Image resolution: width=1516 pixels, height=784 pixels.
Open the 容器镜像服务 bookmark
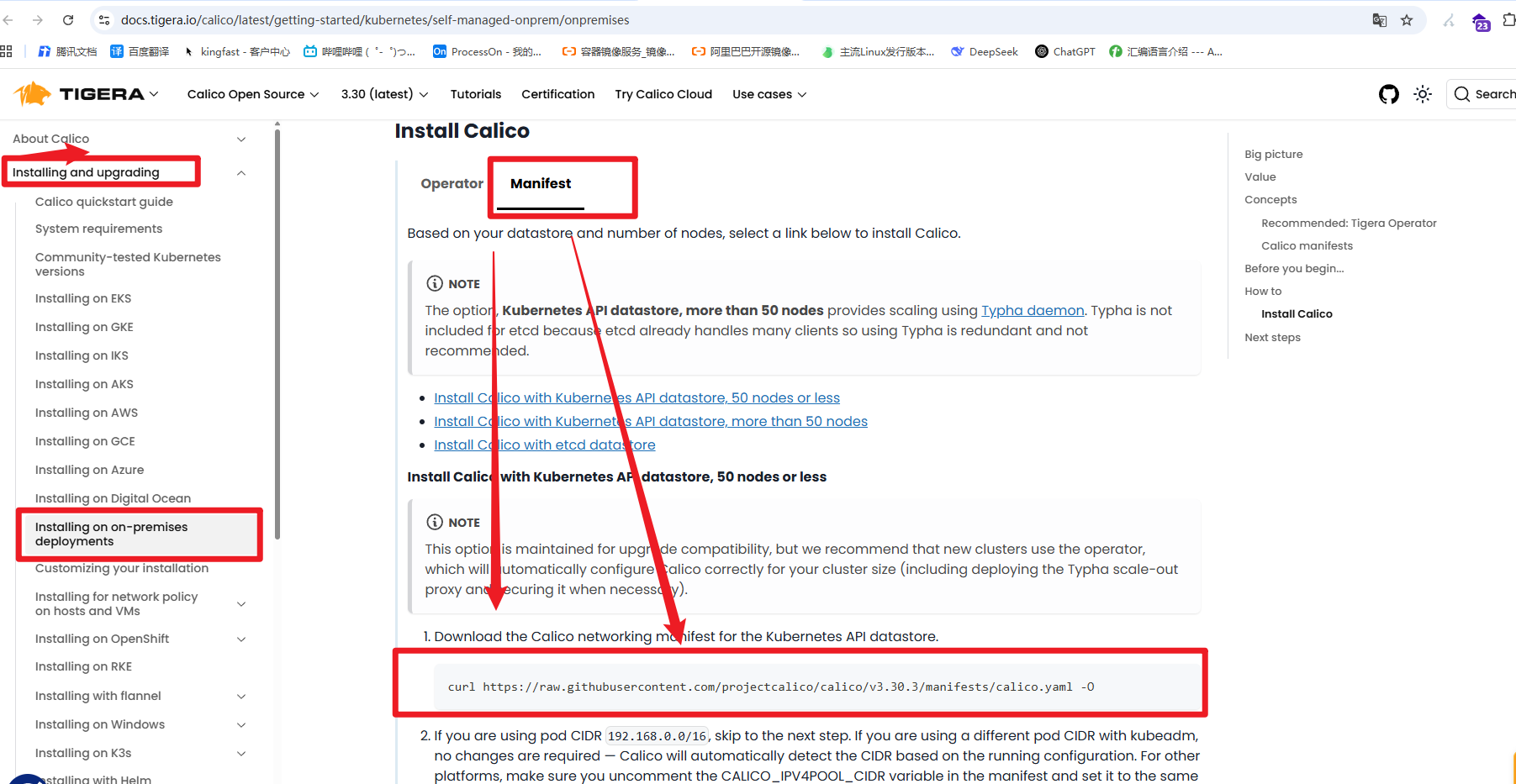[x=619, y=51]
